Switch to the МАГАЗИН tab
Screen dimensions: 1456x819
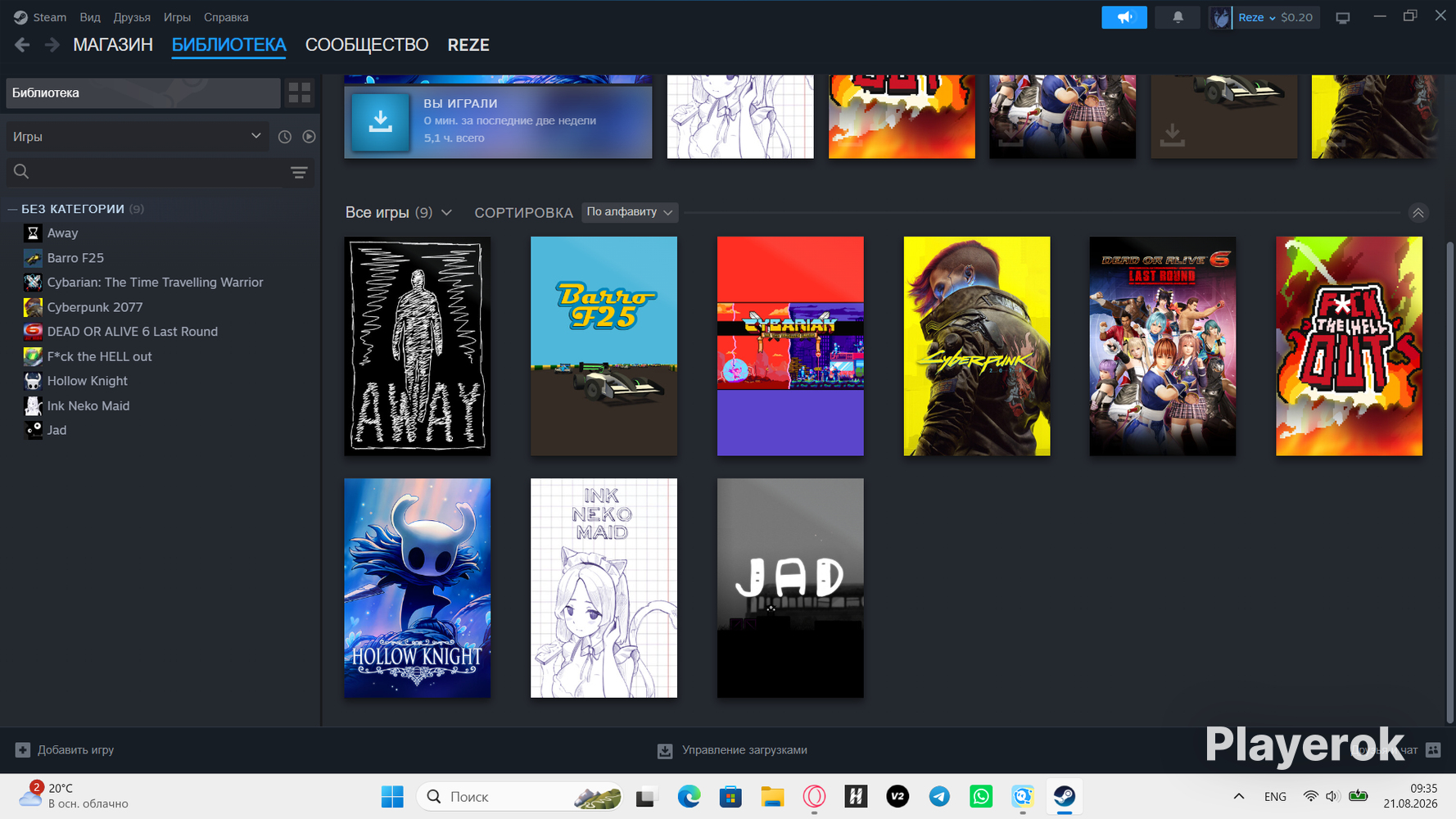pyautogui.click(x=113, y=45)
